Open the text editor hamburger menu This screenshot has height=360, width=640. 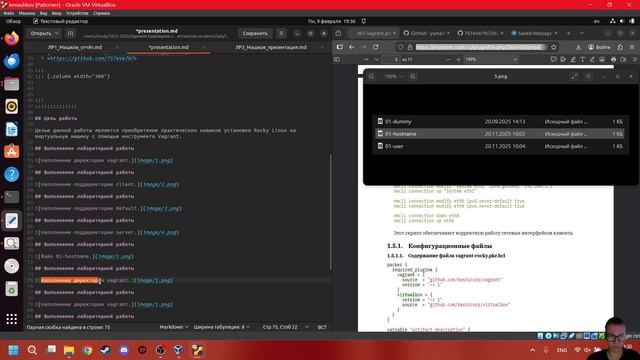click(x=281, y=33)
